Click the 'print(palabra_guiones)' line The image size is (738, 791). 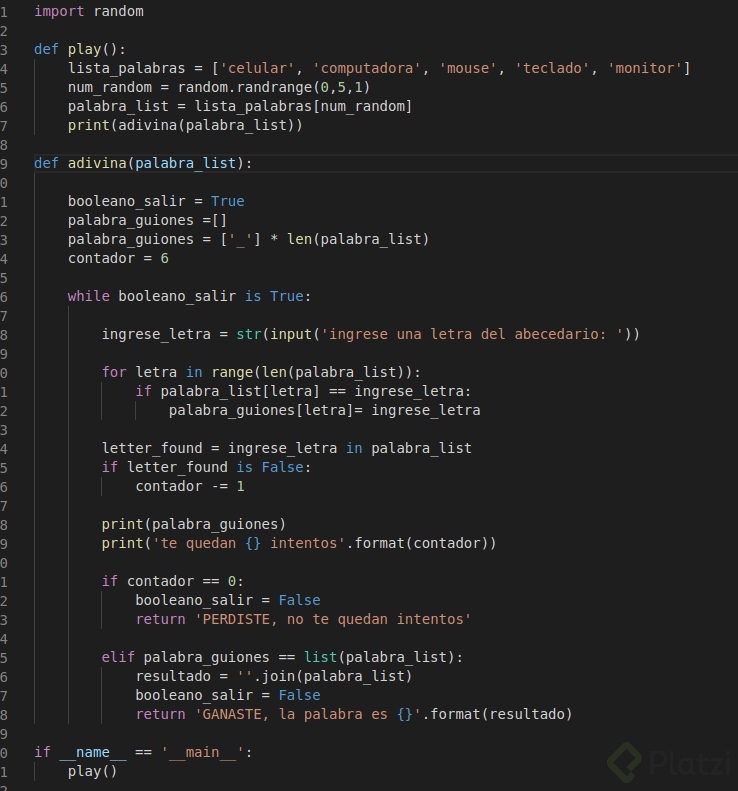pos(194,525)
